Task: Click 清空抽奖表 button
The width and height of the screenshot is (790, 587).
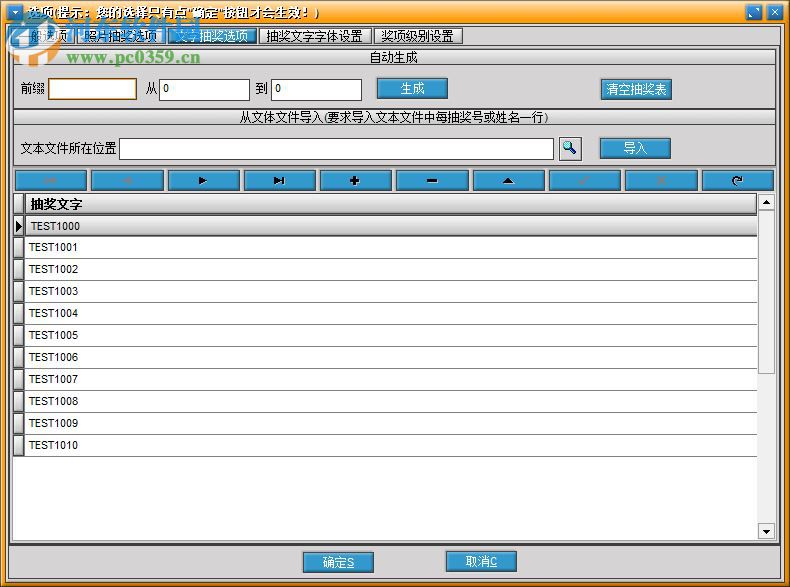Action: [x=636, y=89]
